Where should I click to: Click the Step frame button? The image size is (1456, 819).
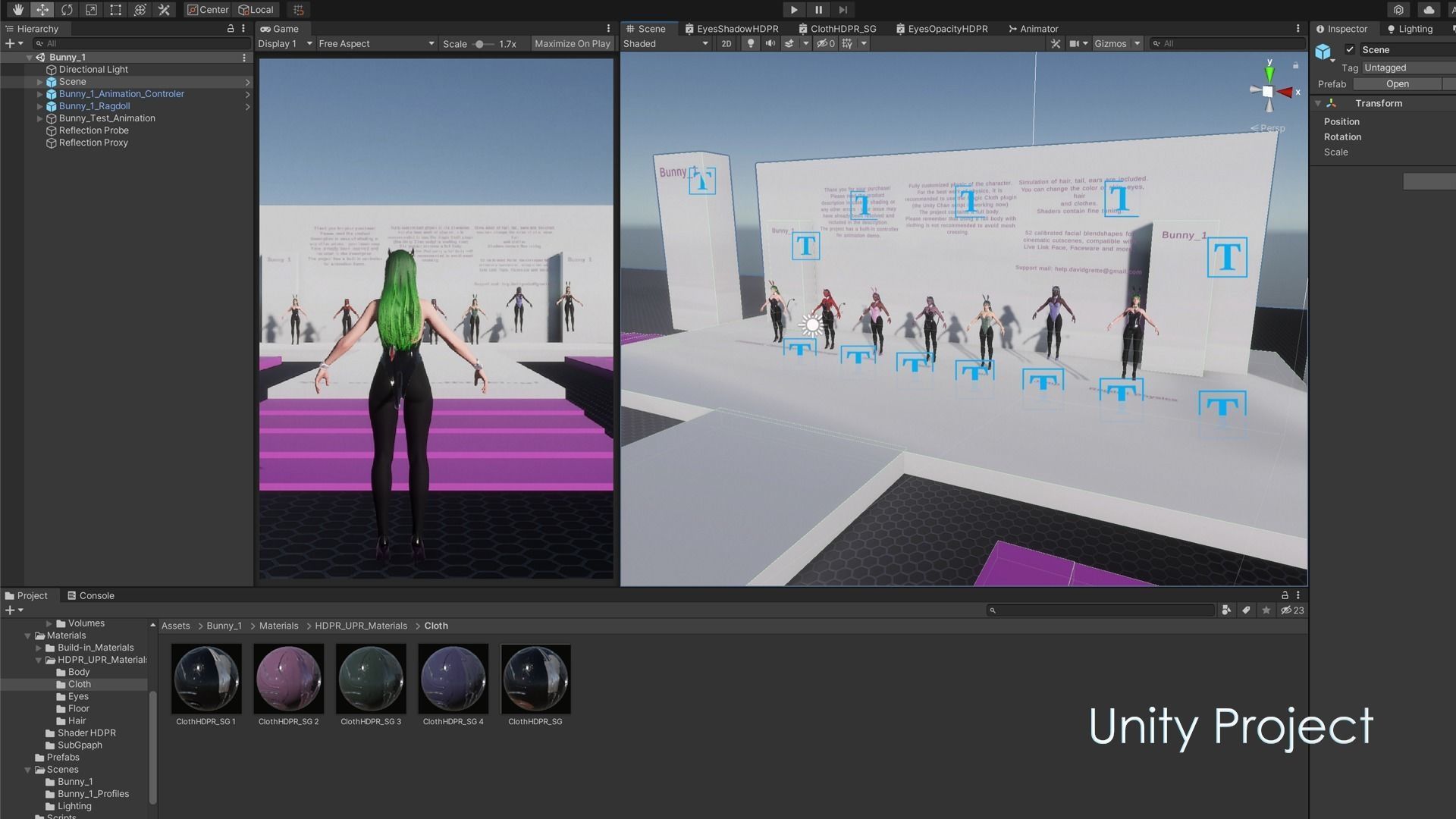(843, 10)
